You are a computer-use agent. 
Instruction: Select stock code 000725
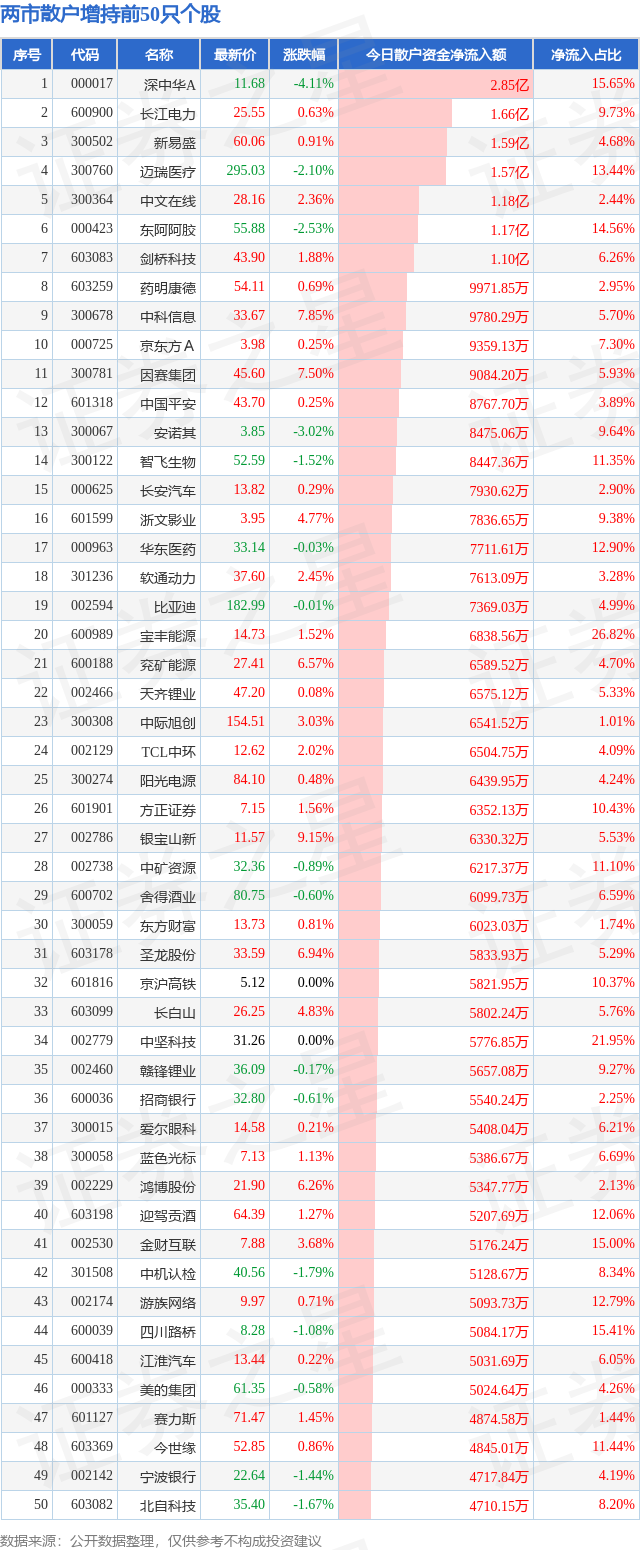pyautogui.click(x=92, y=345)
